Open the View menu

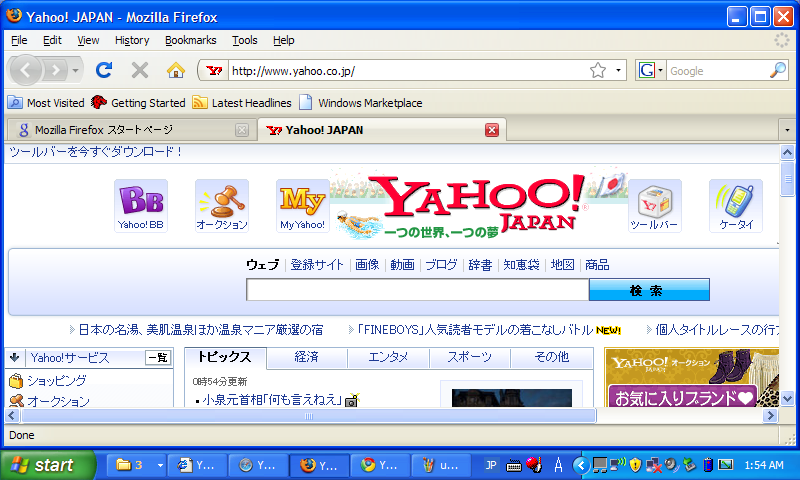(88, 40)
